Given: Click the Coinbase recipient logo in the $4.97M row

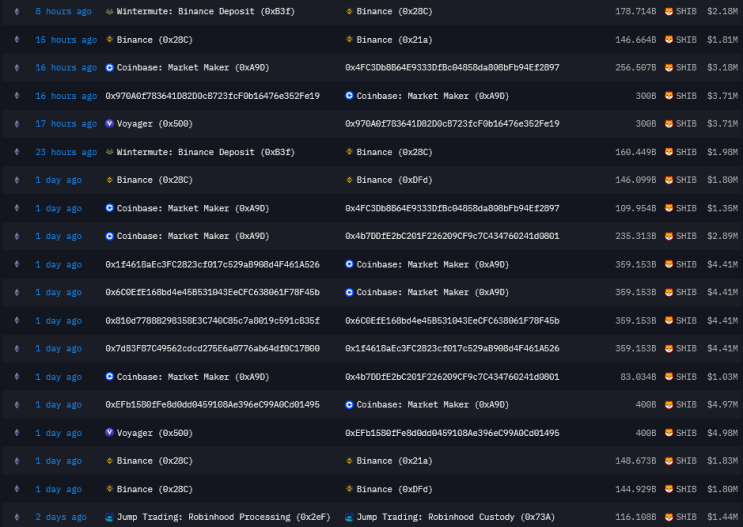Looking at the screenshot, I should [x=349, y=405].
